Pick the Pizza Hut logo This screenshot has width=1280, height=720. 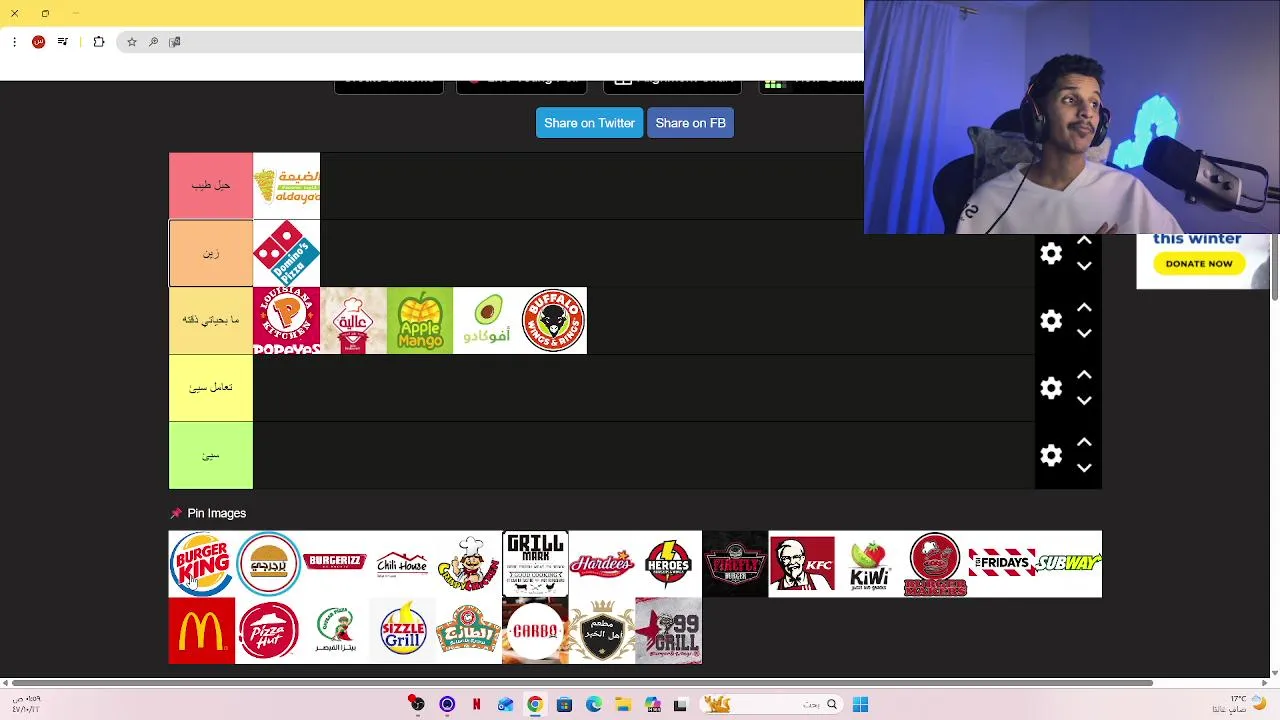(268, 631)
